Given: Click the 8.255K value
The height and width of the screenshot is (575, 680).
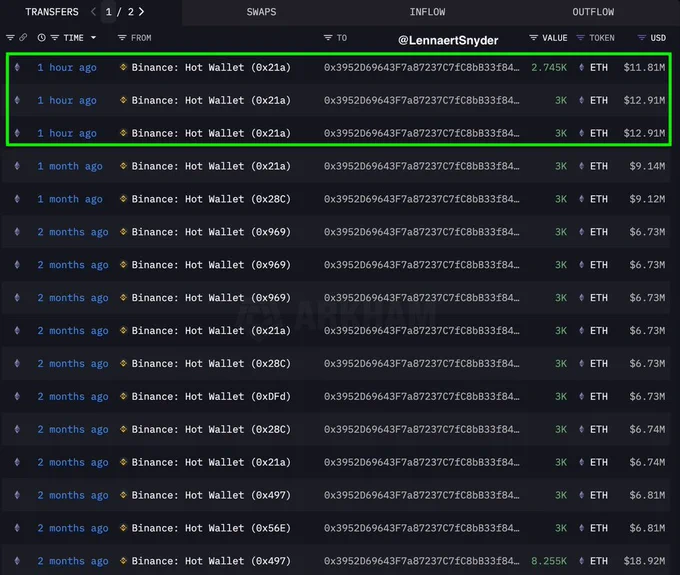Looking at the screenshot, I should (549, 561).
